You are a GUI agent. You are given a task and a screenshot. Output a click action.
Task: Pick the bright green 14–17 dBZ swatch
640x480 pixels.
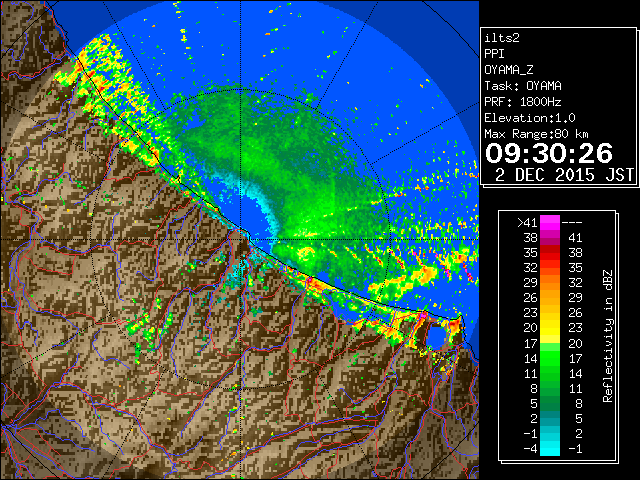tap(550, 358)
